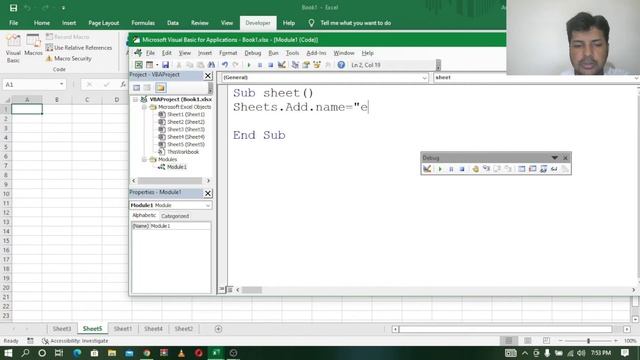Open Project Explorer icon in VBA toolbar
Screen dimensions: 640x360
[x=295, y=65]
